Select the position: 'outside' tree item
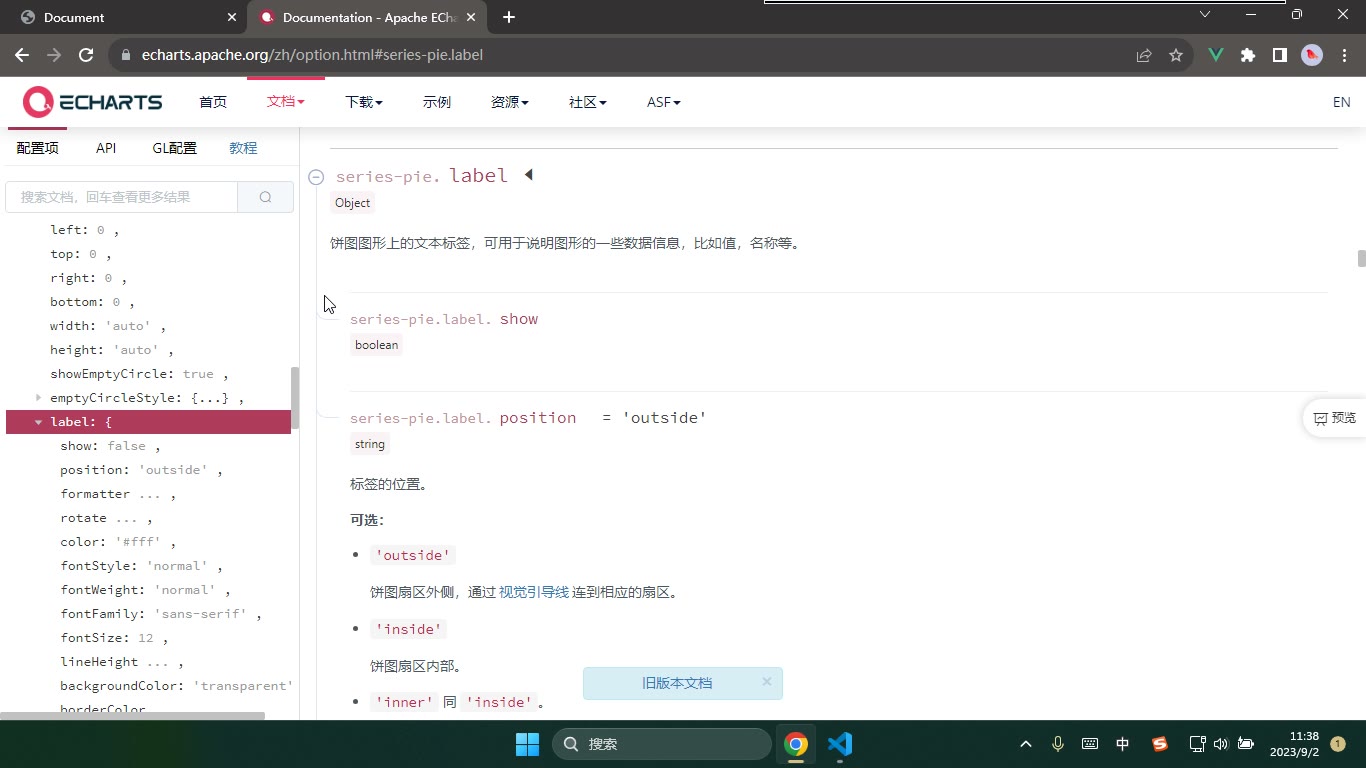Viewport: 1366px width, 768px height. click(x=141, y=470)
